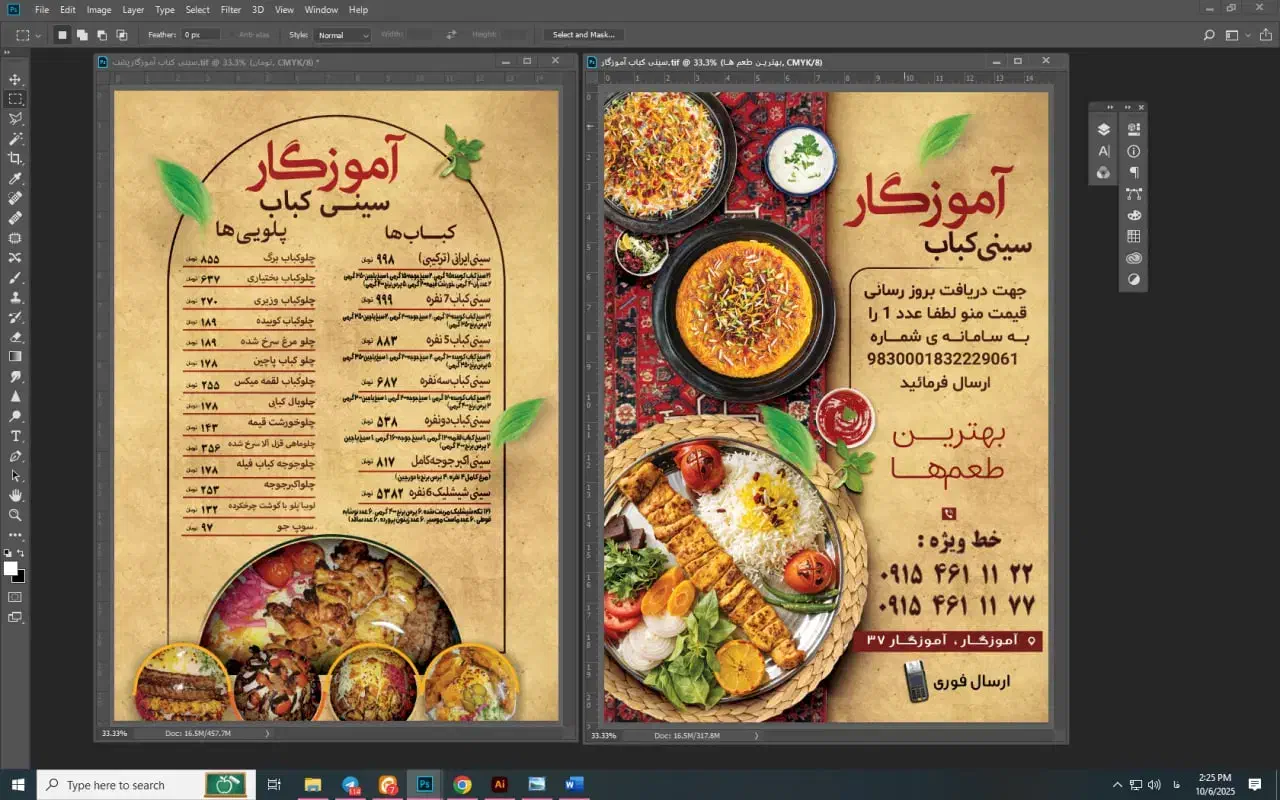
Task: Open the Layers panel icon
Action: (x=1104, y=129)
